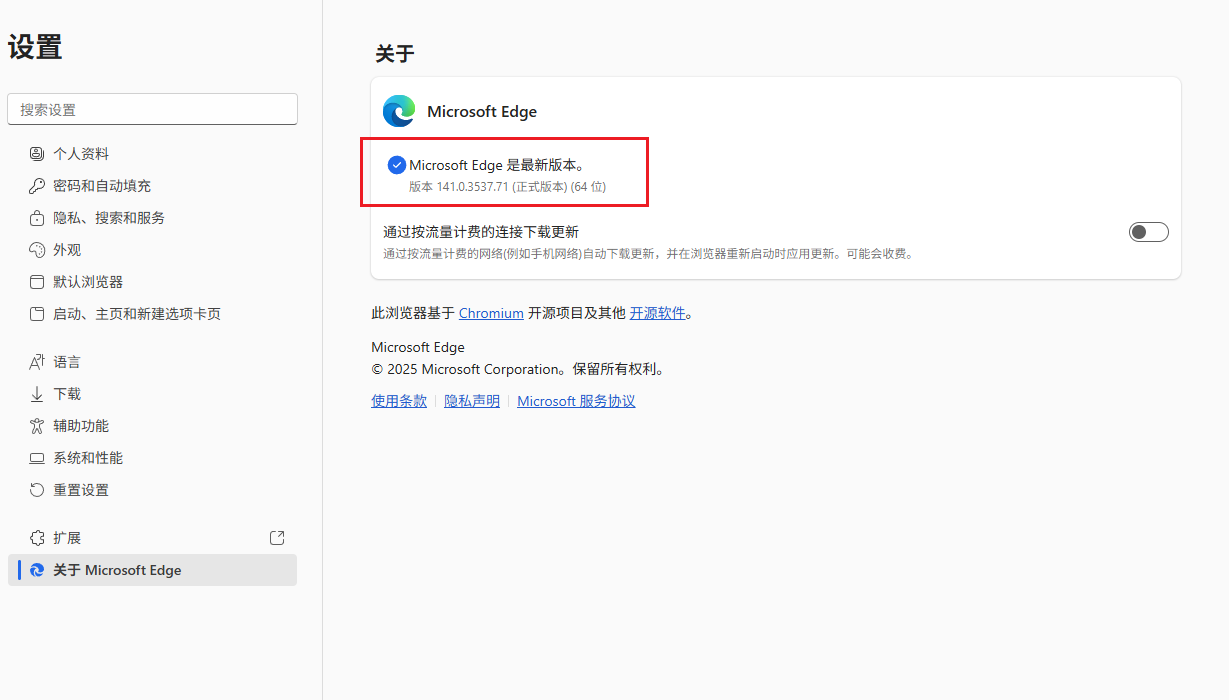Select 外观 in the sidebar
This screenshot has height=700, width=1229.
(152, 250)
